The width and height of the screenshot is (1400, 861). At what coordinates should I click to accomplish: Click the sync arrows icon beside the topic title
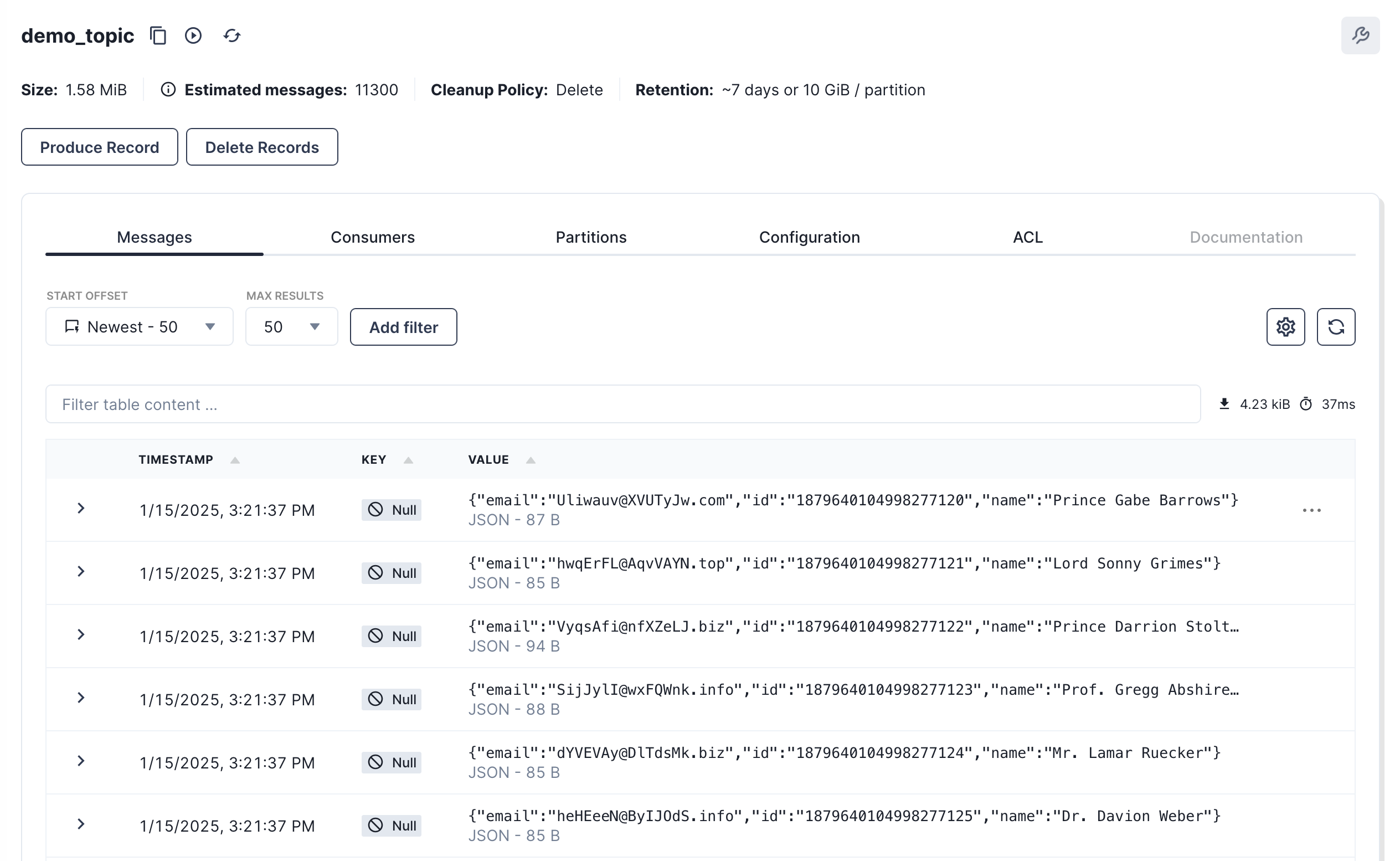click(x=232, y=36)
